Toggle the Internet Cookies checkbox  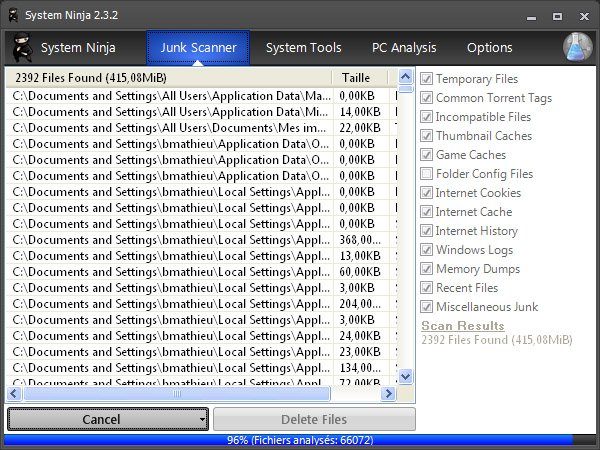click(426, 193)
